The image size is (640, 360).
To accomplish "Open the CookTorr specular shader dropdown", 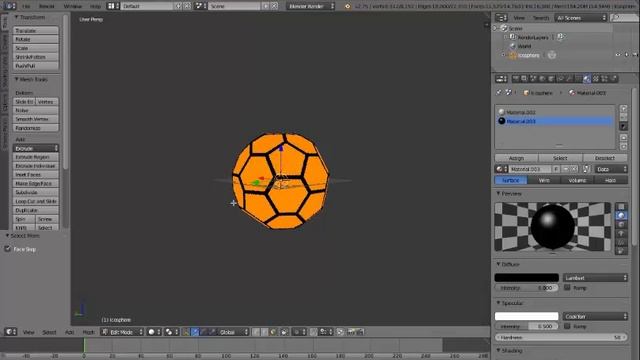I will point(595,316).
